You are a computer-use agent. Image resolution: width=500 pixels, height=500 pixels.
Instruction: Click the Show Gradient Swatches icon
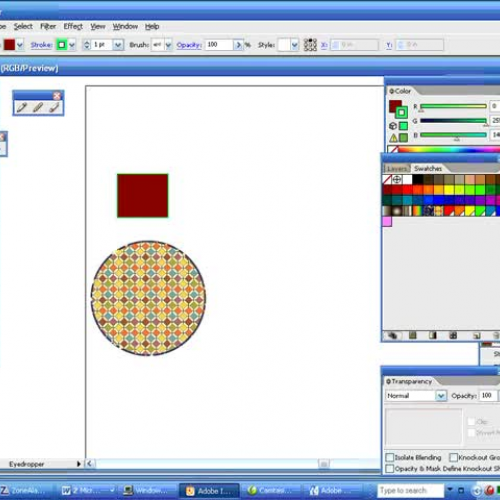pos(433,335)
